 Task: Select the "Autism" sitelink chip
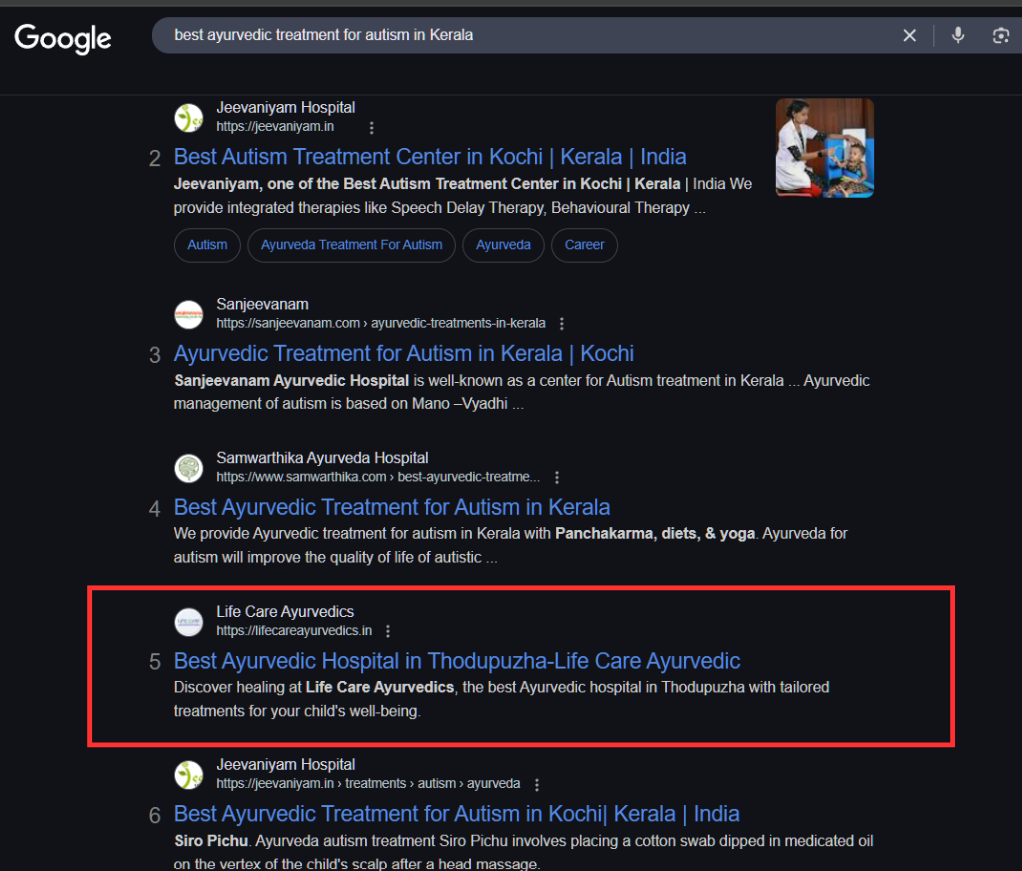(207, 245)
